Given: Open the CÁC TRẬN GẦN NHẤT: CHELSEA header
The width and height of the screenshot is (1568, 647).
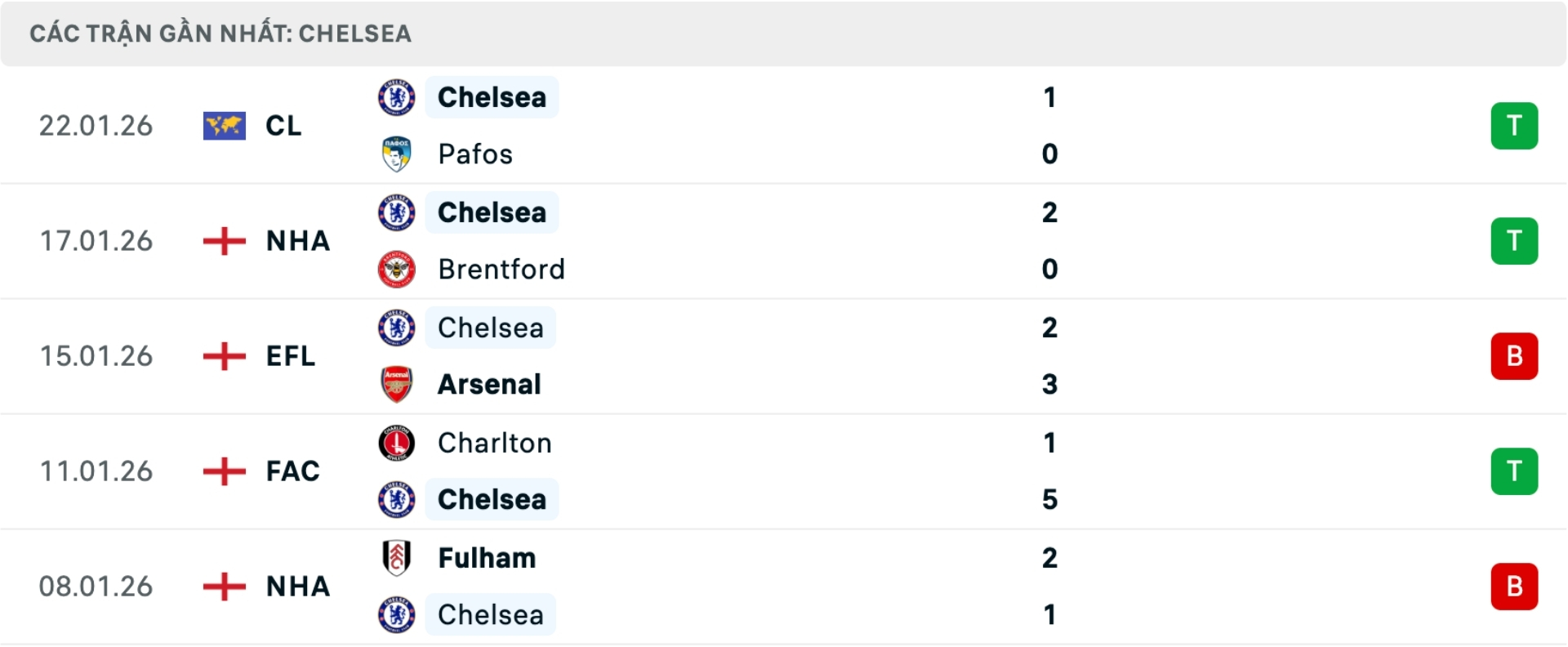Looking at the screenshot, I should 220,33.
